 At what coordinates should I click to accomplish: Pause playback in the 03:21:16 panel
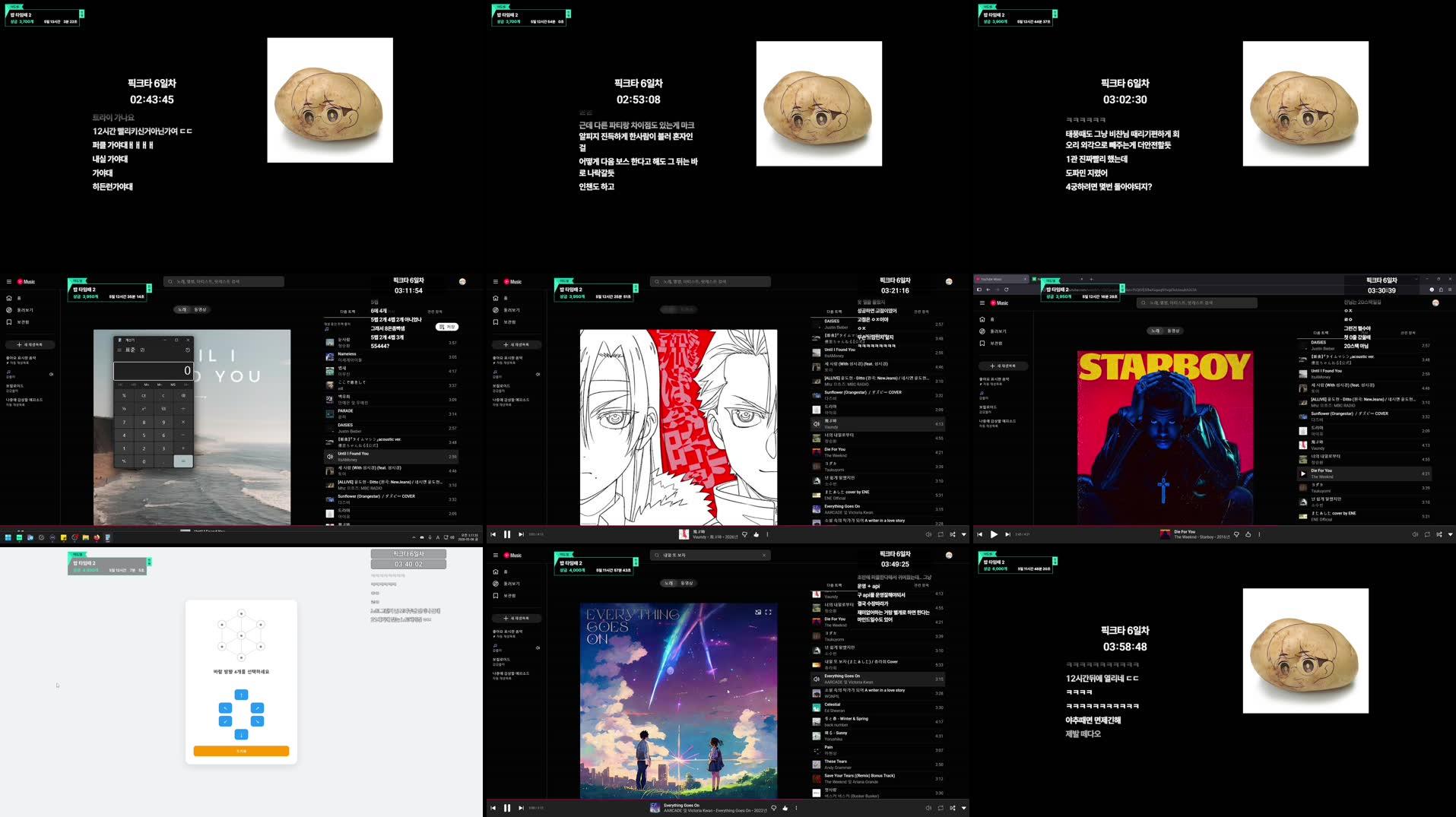tap(507, 534)
